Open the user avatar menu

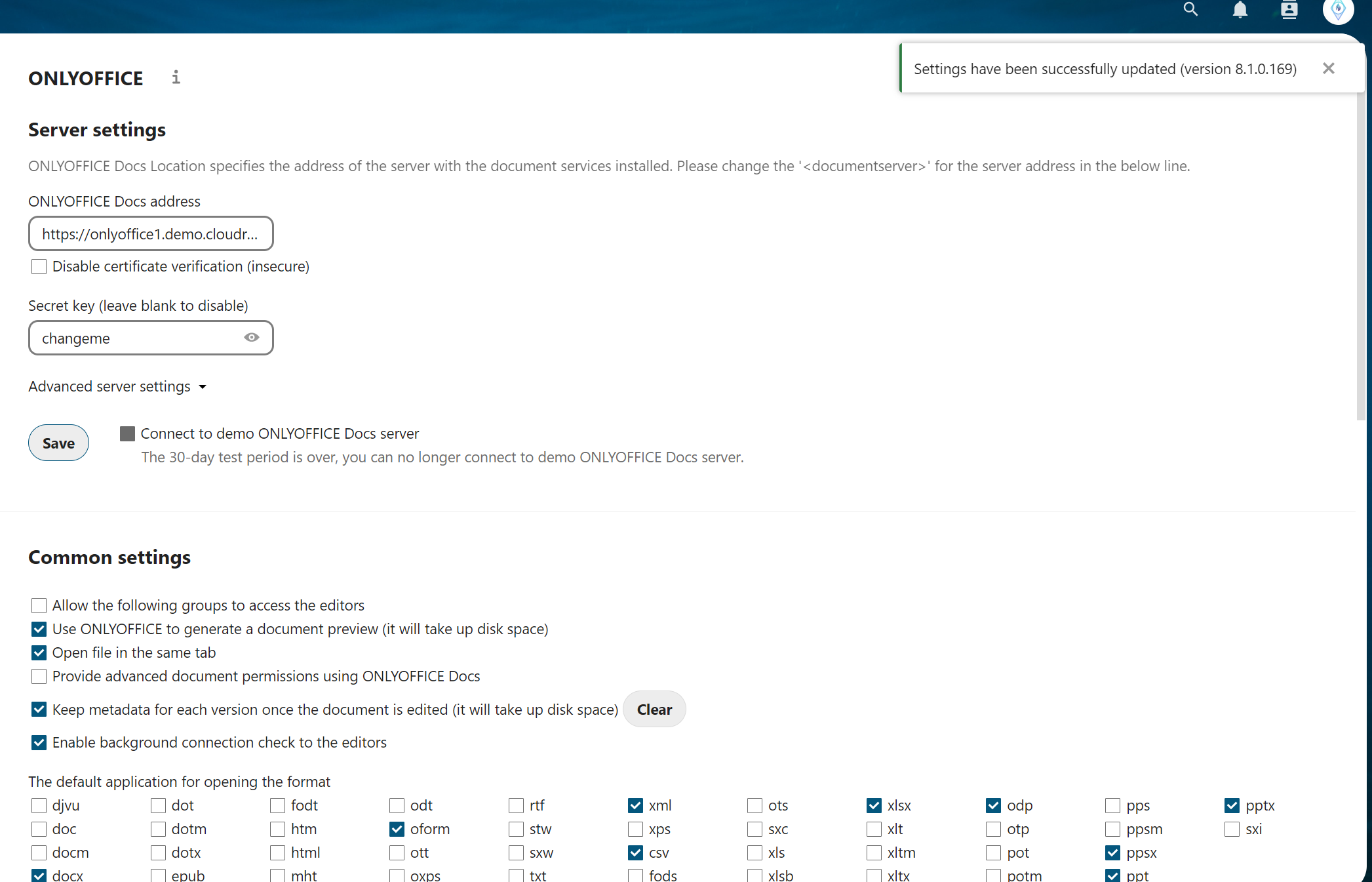[1338, 10]
